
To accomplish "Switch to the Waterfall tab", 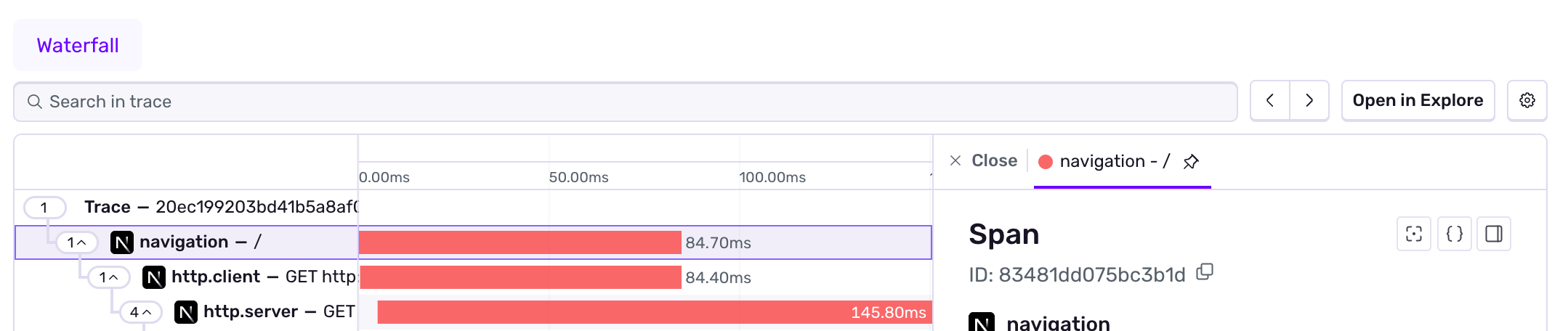I will click(x=78, y=46).
